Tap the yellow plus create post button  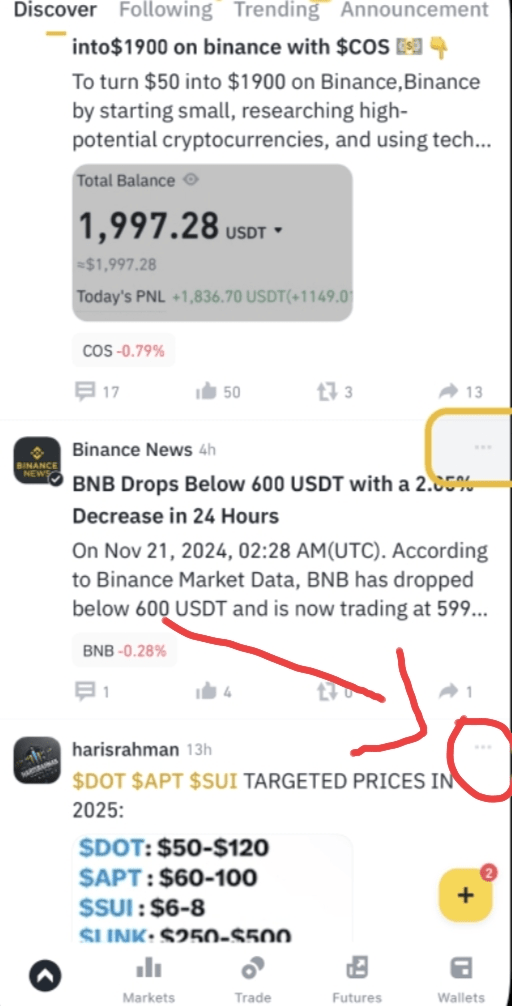click(466, 894)
